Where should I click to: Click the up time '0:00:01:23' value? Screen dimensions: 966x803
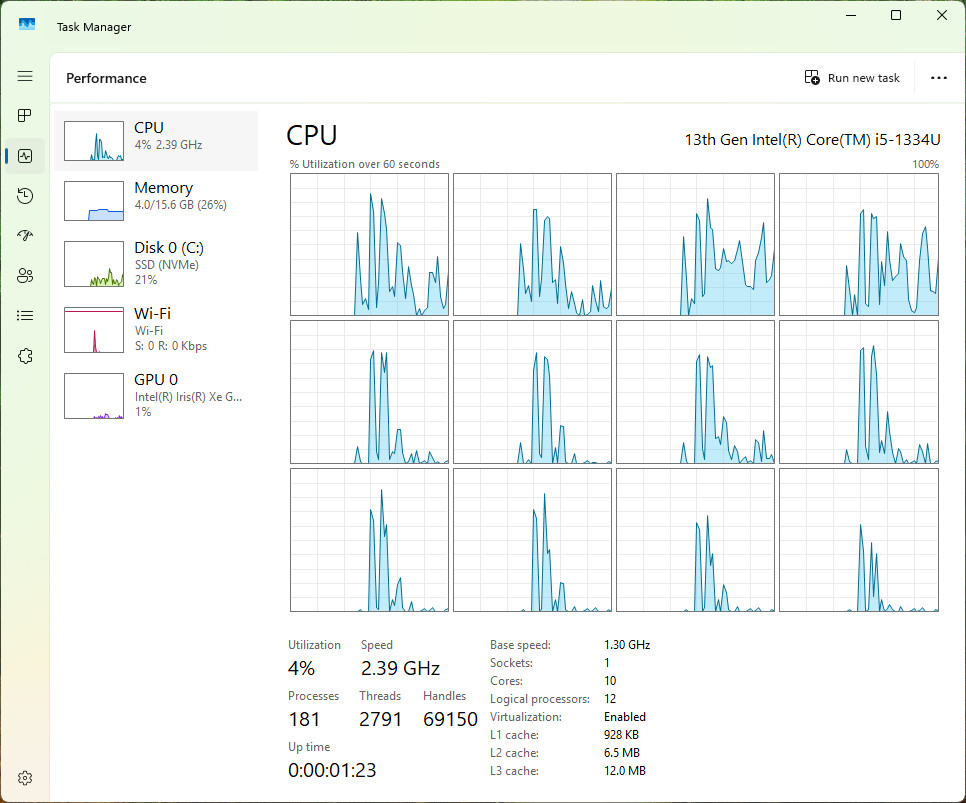click(x=332, y=770)
